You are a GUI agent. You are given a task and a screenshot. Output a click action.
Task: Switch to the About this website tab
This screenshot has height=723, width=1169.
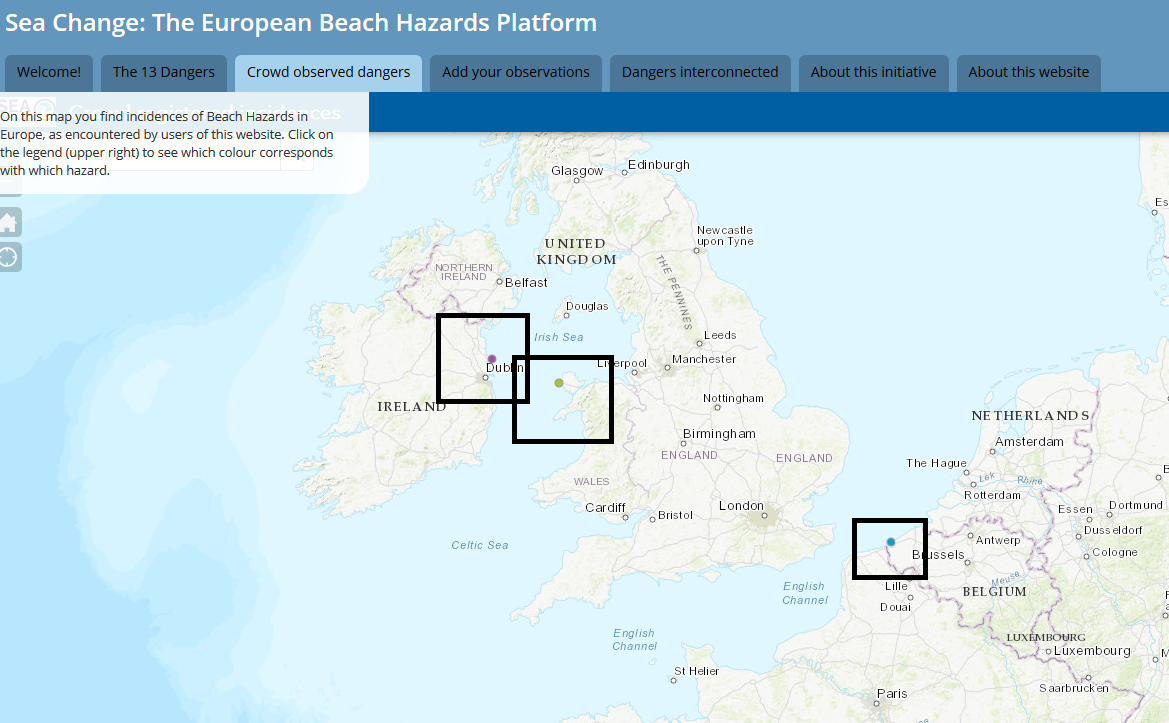coord(1028,72)
